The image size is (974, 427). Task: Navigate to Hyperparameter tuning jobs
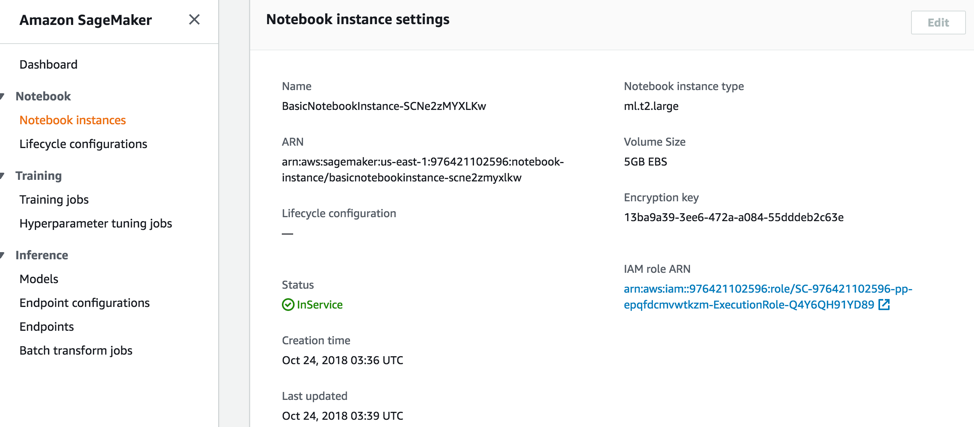click(95, 224)
